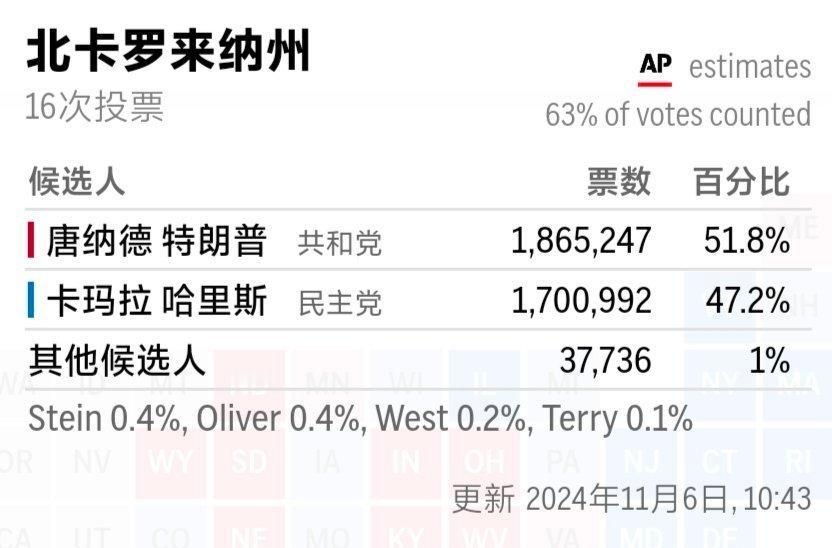Viewport: 832px width, 548px height.
Task: Select the 唐纳德 特朗普 candidate row
Action: pos(418,240)
